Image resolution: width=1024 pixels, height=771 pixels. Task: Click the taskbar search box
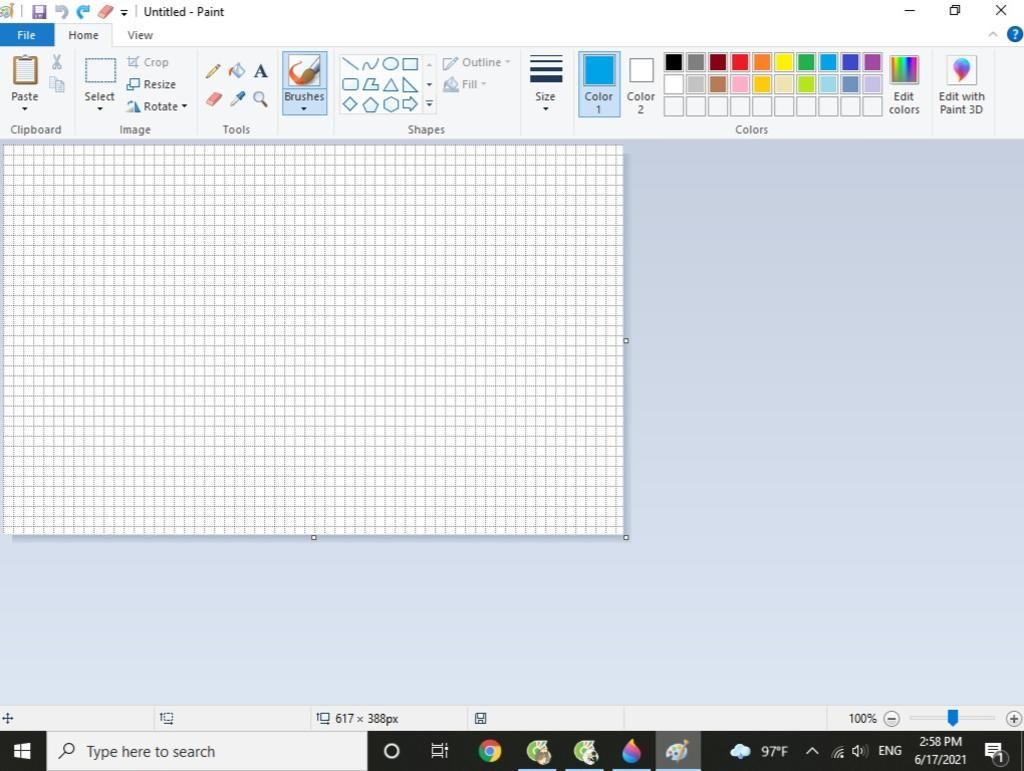click(207, 751)
